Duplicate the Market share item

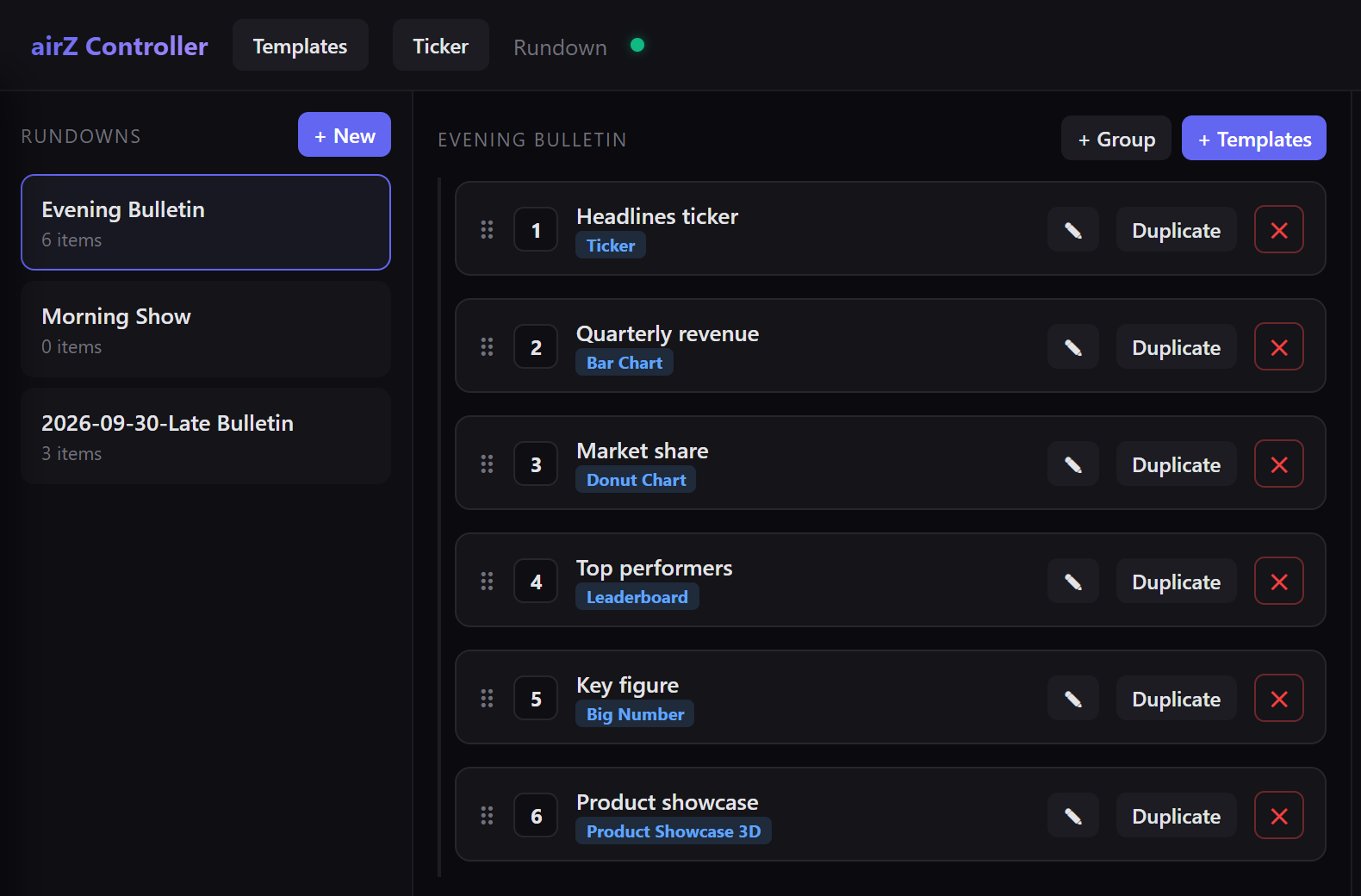(x=1176, y=464)
